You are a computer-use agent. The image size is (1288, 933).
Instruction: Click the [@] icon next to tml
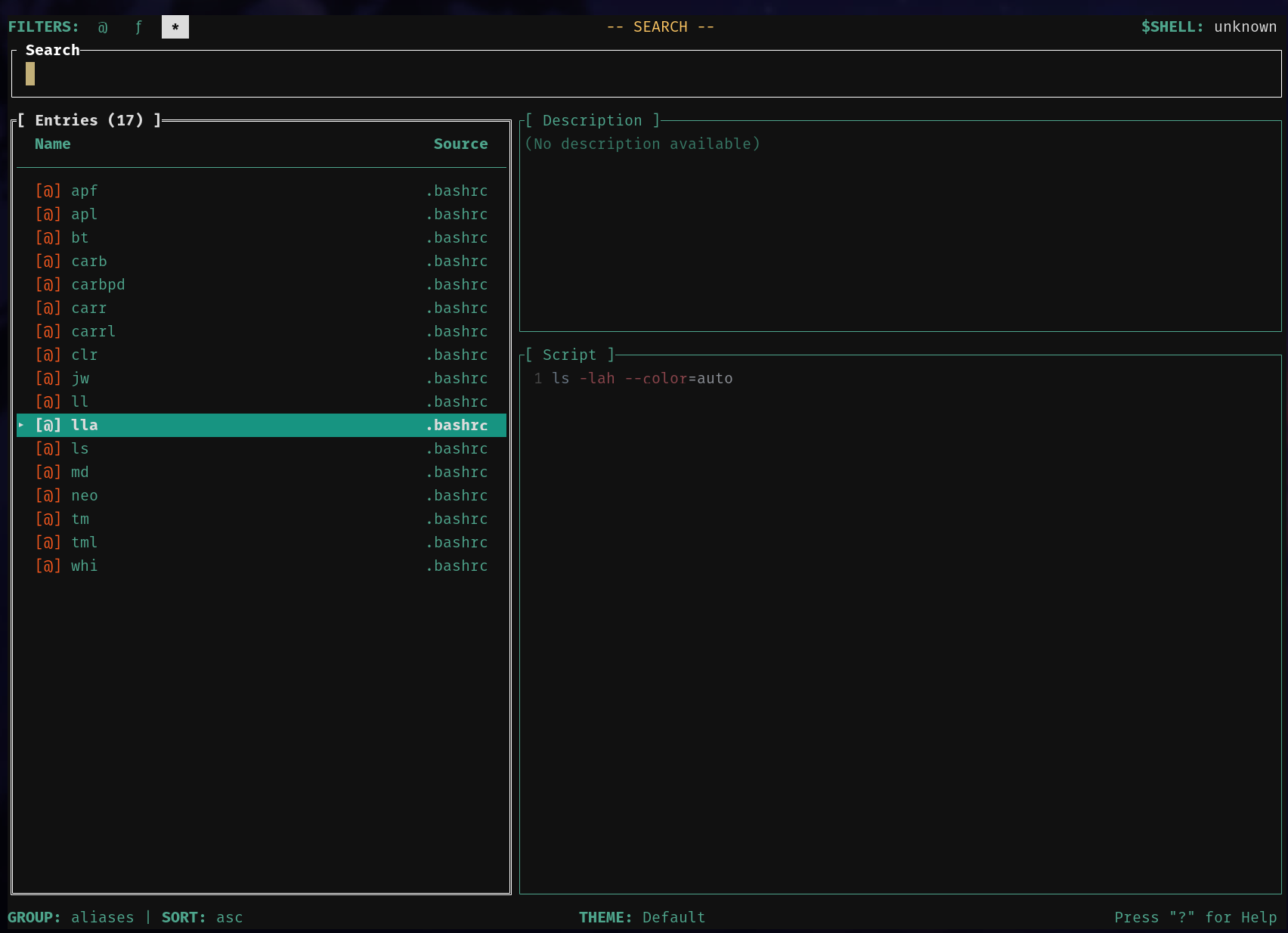click(48, 543)
